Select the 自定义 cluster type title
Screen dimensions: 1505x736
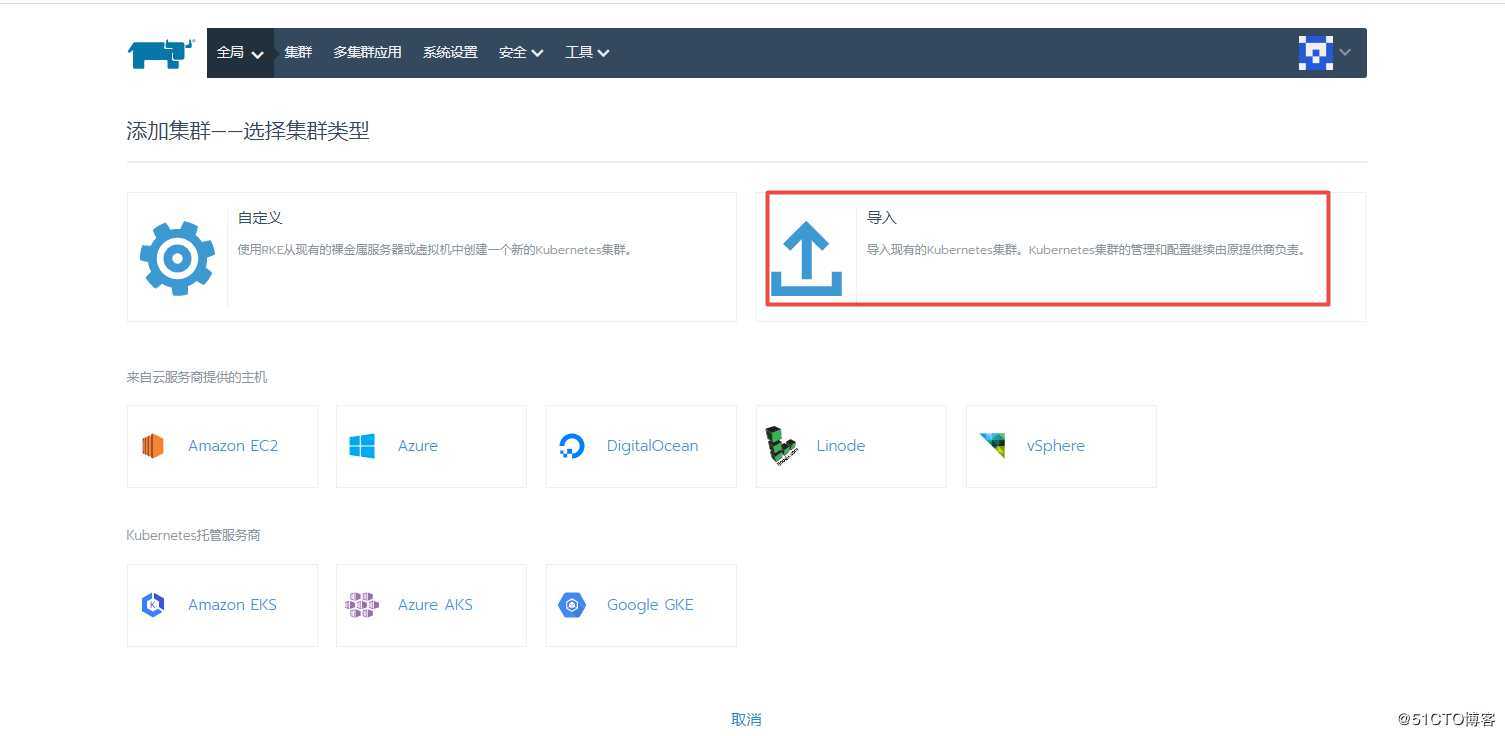[x=260, y=217]
